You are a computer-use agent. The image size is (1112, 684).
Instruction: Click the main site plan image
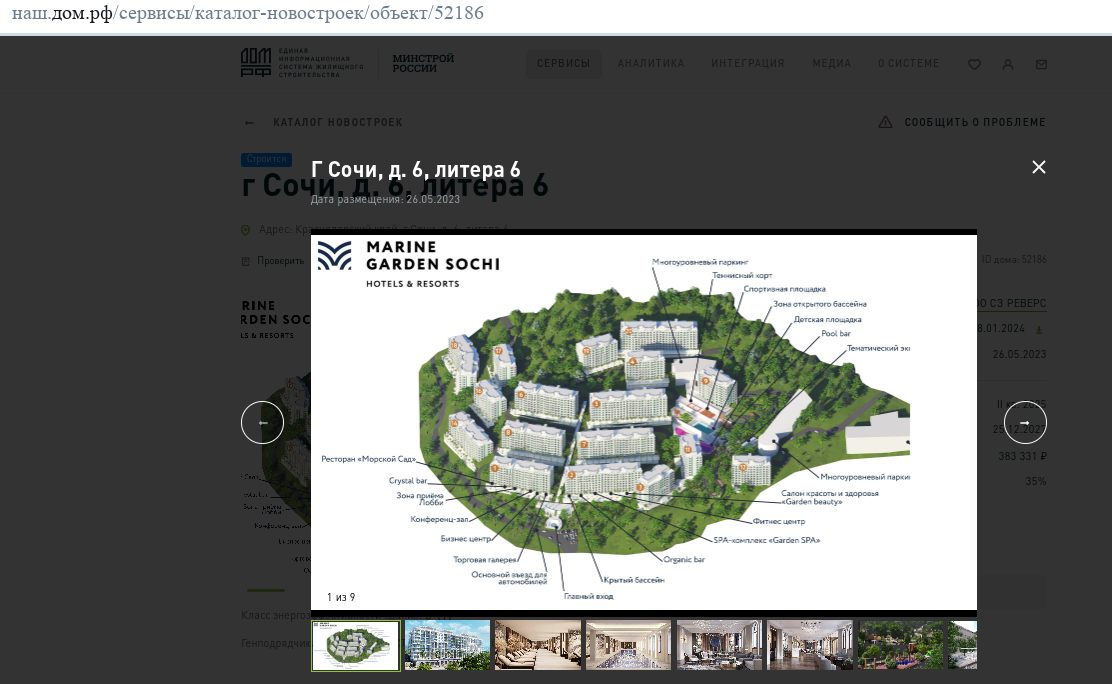(x=644, y=422)
